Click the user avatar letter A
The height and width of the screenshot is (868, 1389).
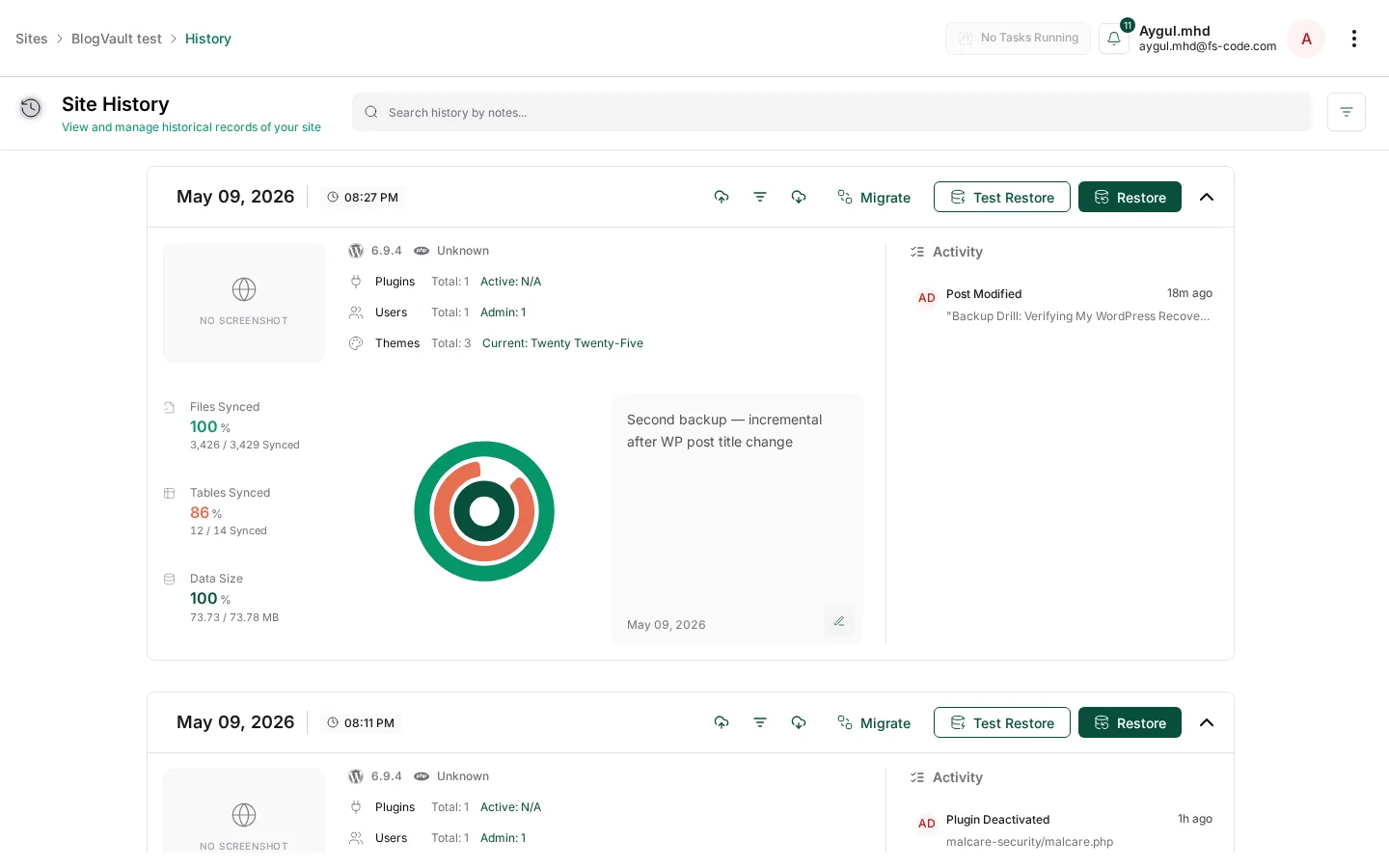[1306, 39]
